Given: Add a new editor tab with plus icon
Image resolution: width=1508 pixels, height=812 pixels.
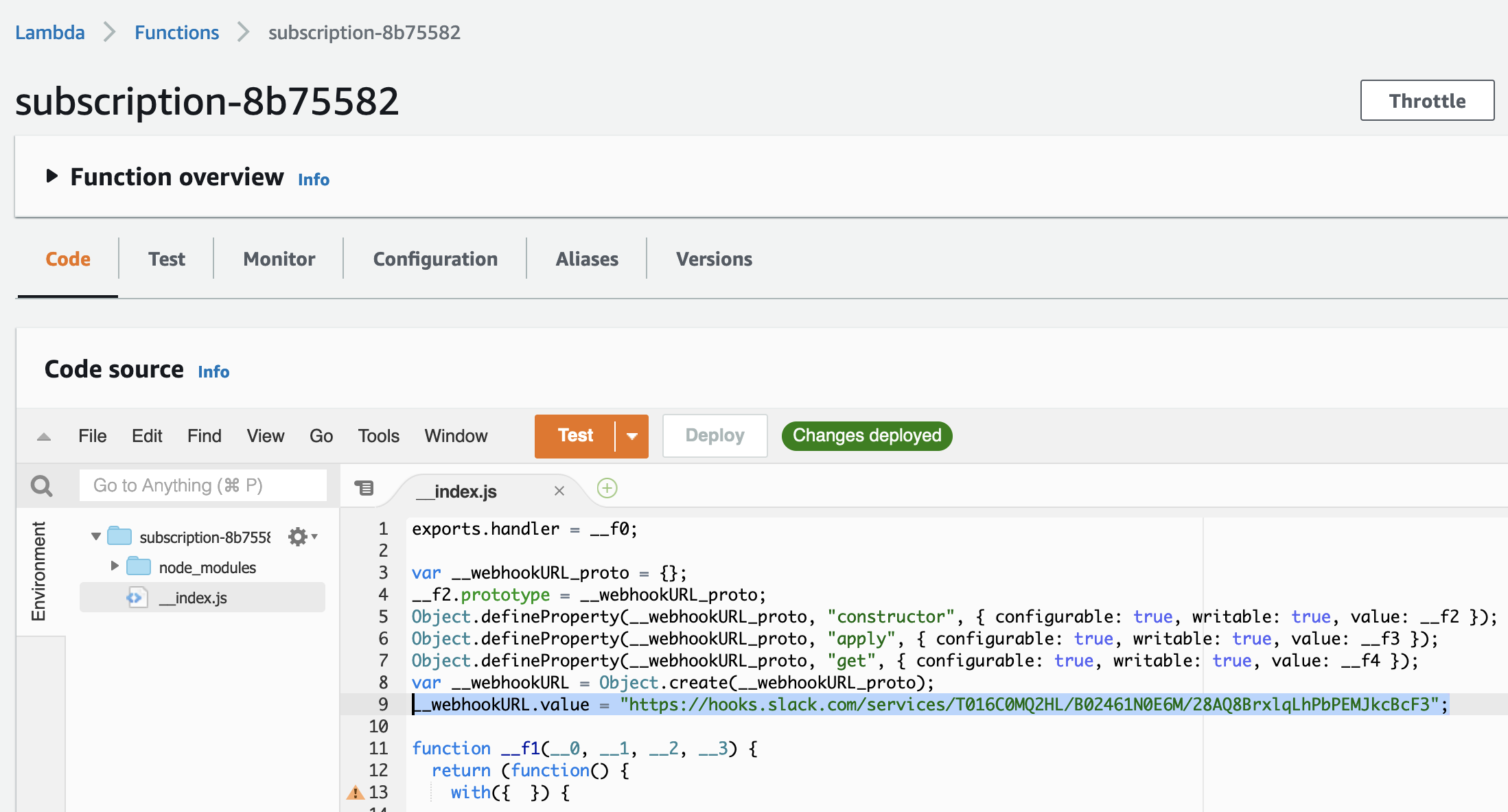Looking at the screenshot, I should click(x=607, y=488).
